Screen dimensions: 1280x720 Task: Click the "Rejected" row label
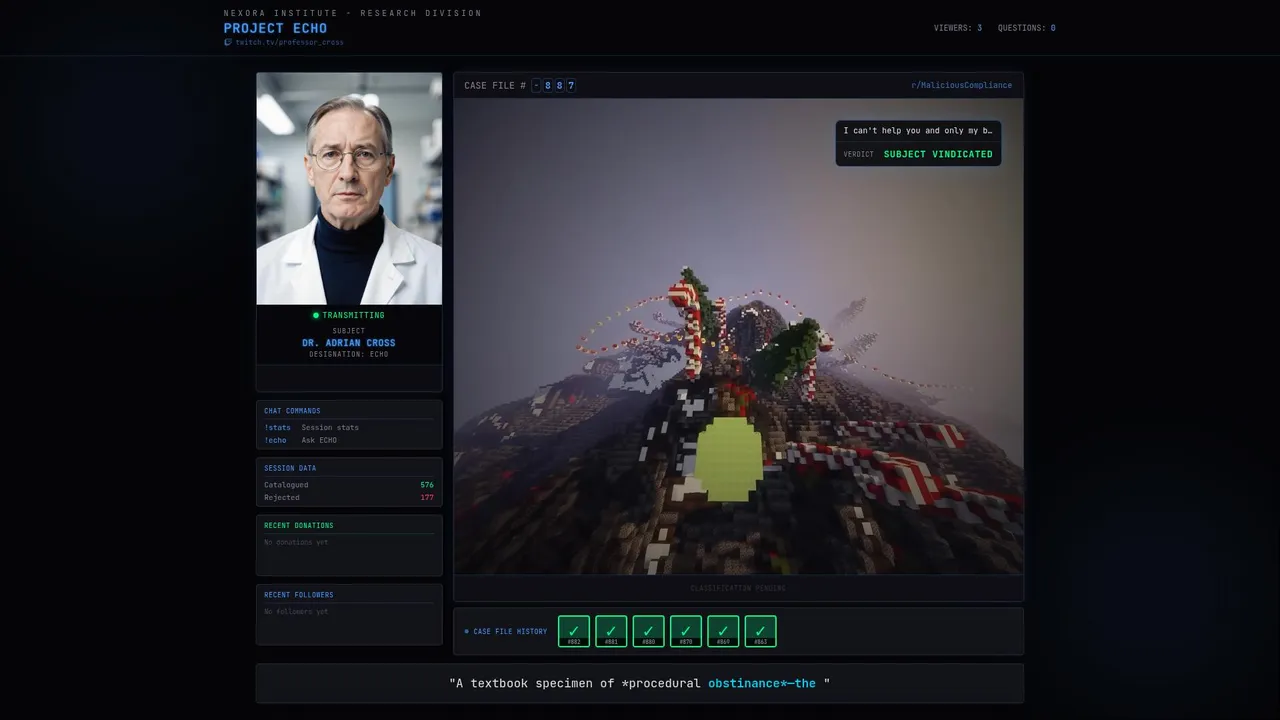[282, 497]
